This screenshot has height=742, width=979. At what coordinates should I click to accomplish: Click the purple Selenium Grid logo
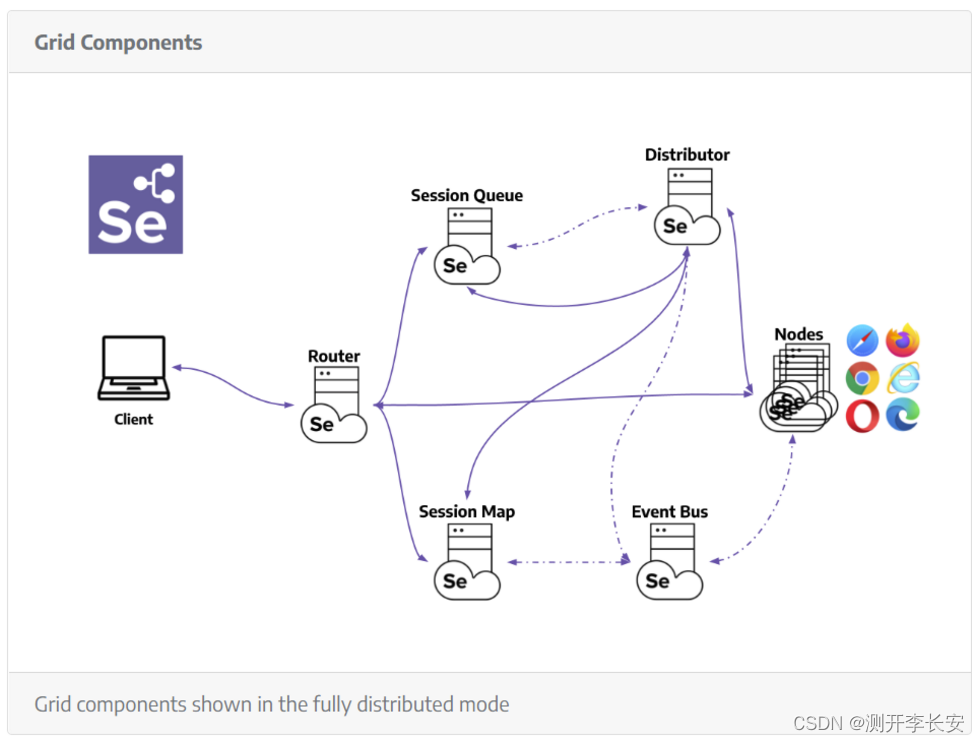[135, 204]
